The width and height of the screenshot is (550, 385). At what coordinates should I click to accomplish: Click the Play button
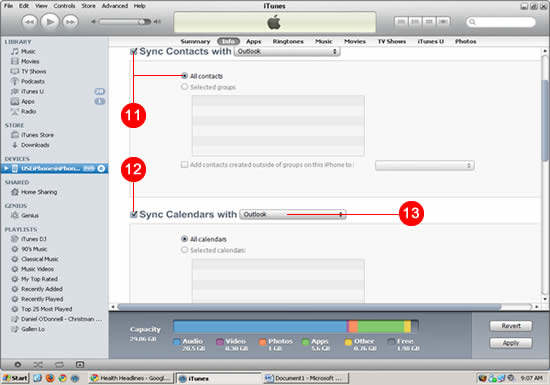coord(50,22)
